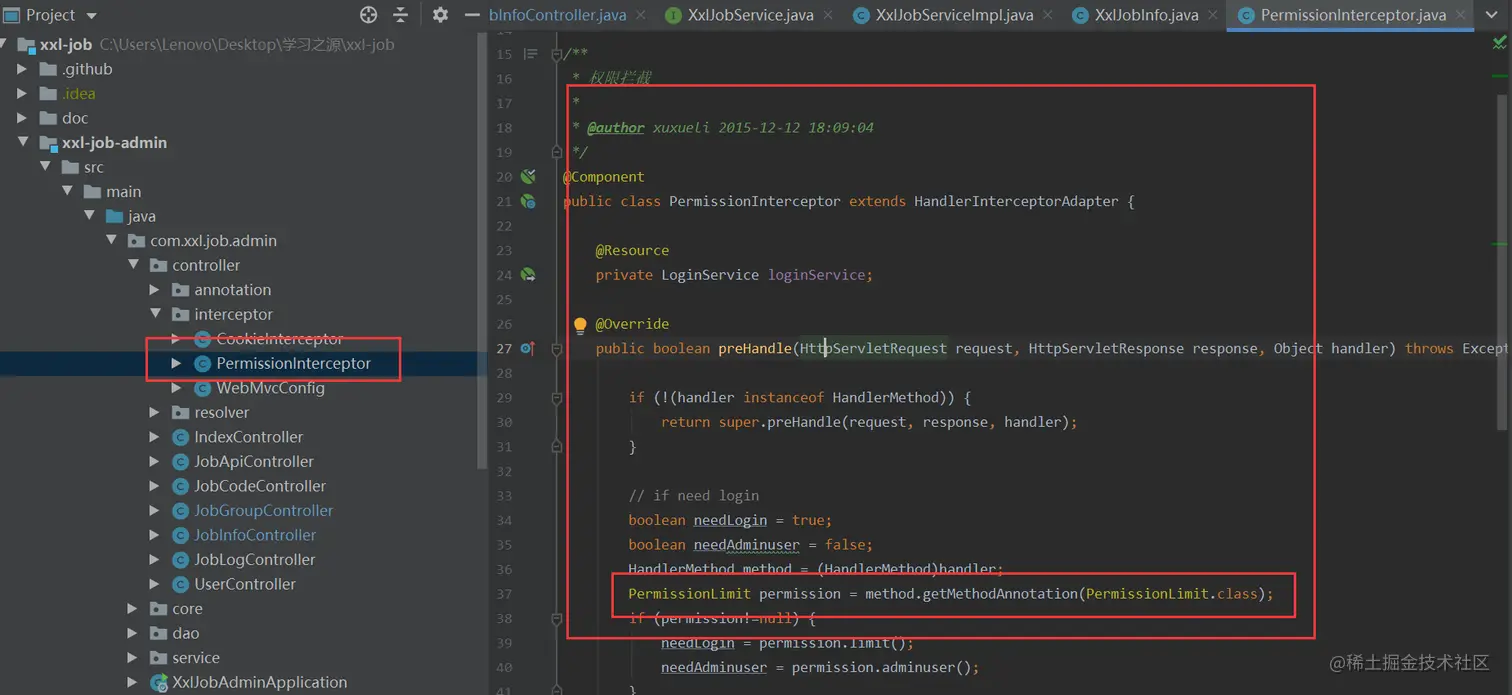Select PermissionInterceptor class in tree

point(293,363)
